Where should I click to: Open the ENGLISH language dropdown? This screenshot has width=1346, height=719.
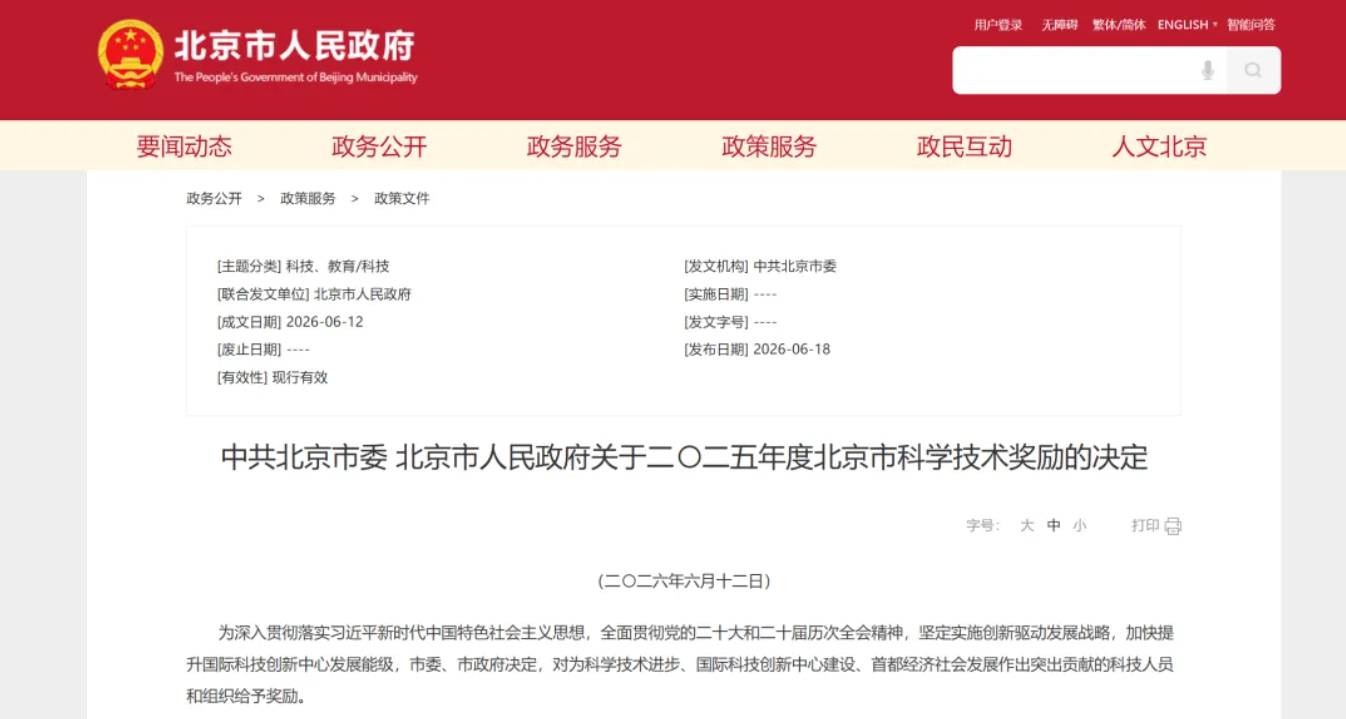tap(1187, 25)
